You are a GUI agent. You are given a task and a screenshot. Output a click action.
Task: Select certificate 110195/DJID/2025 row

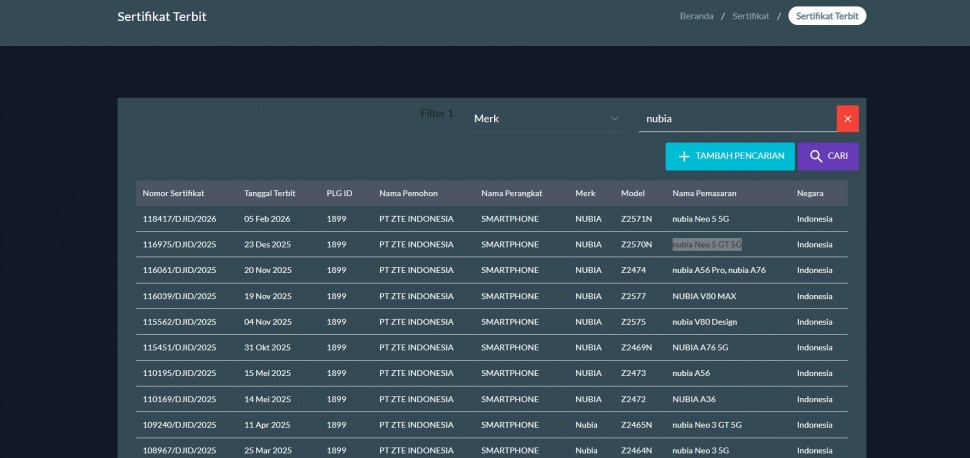point(179,374)
